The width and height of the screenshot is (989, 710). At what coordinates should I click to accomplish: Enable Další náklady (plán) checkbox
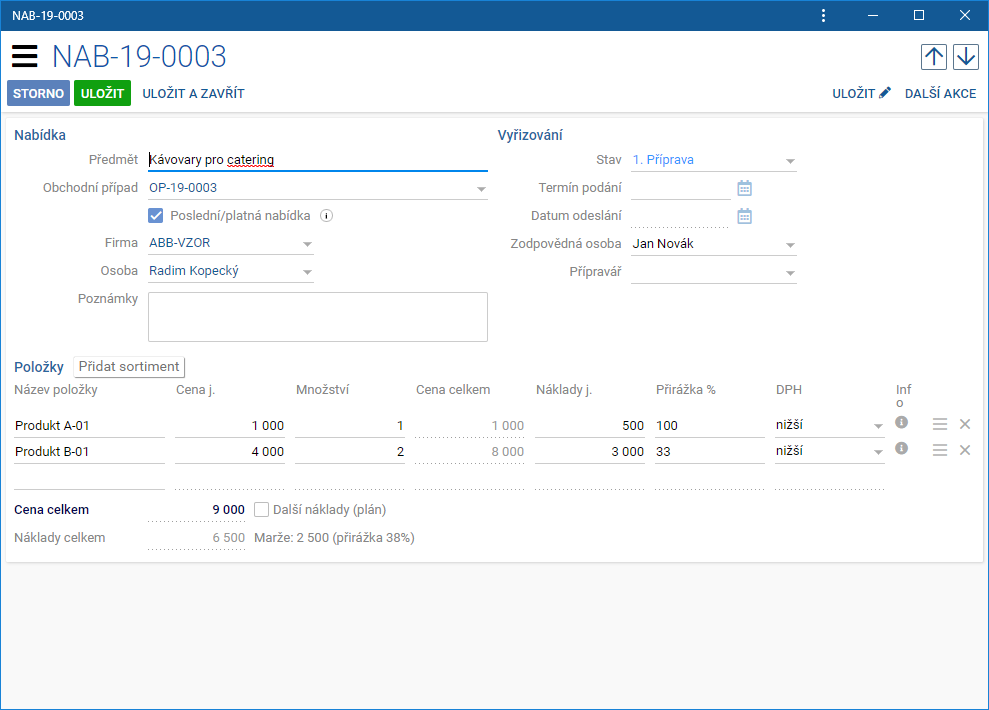pyautogui.click(x=261, y=509)
